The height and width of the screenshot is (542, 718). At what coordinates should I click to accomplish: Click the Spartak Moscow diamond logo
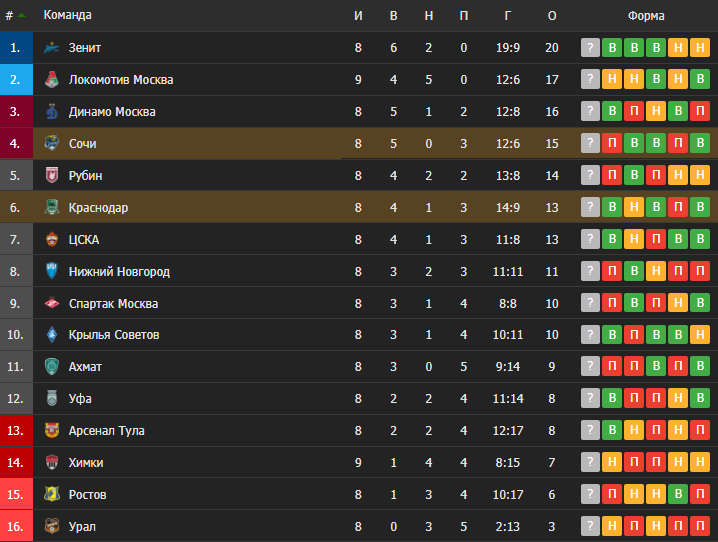(52, 303)
